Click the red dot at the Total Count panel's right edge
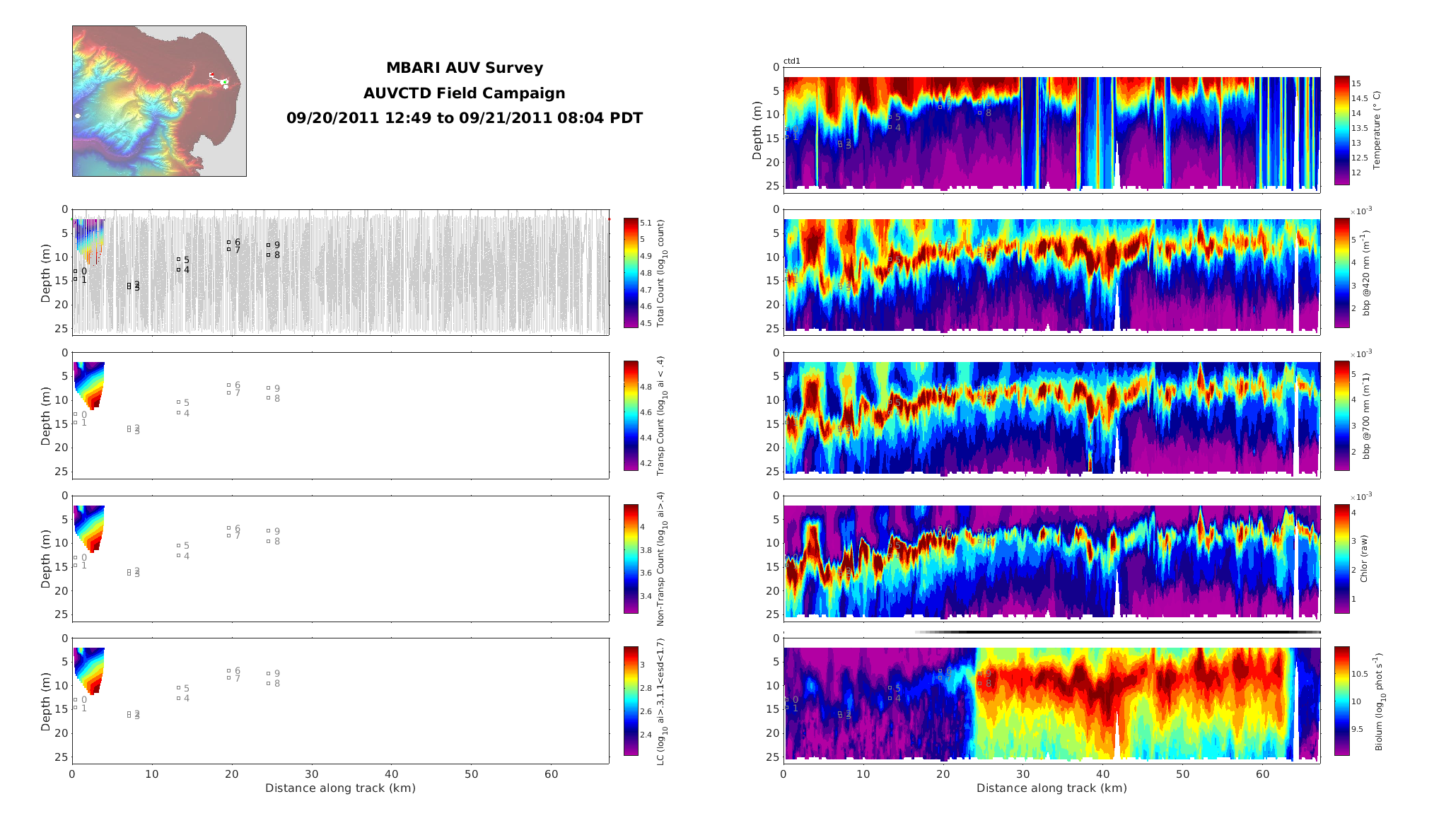The height and width of the screenshot is (840, 1451). click(609, 219)
